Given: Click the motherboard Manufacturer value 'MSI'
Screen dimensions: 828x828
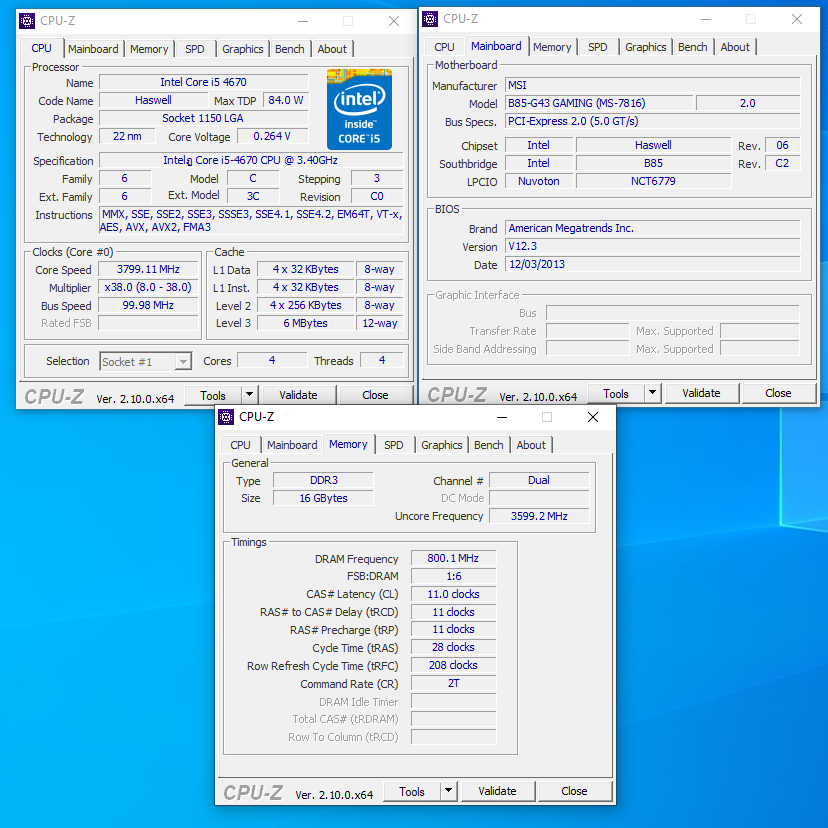Looking at the screenshot, I should 653,86.
